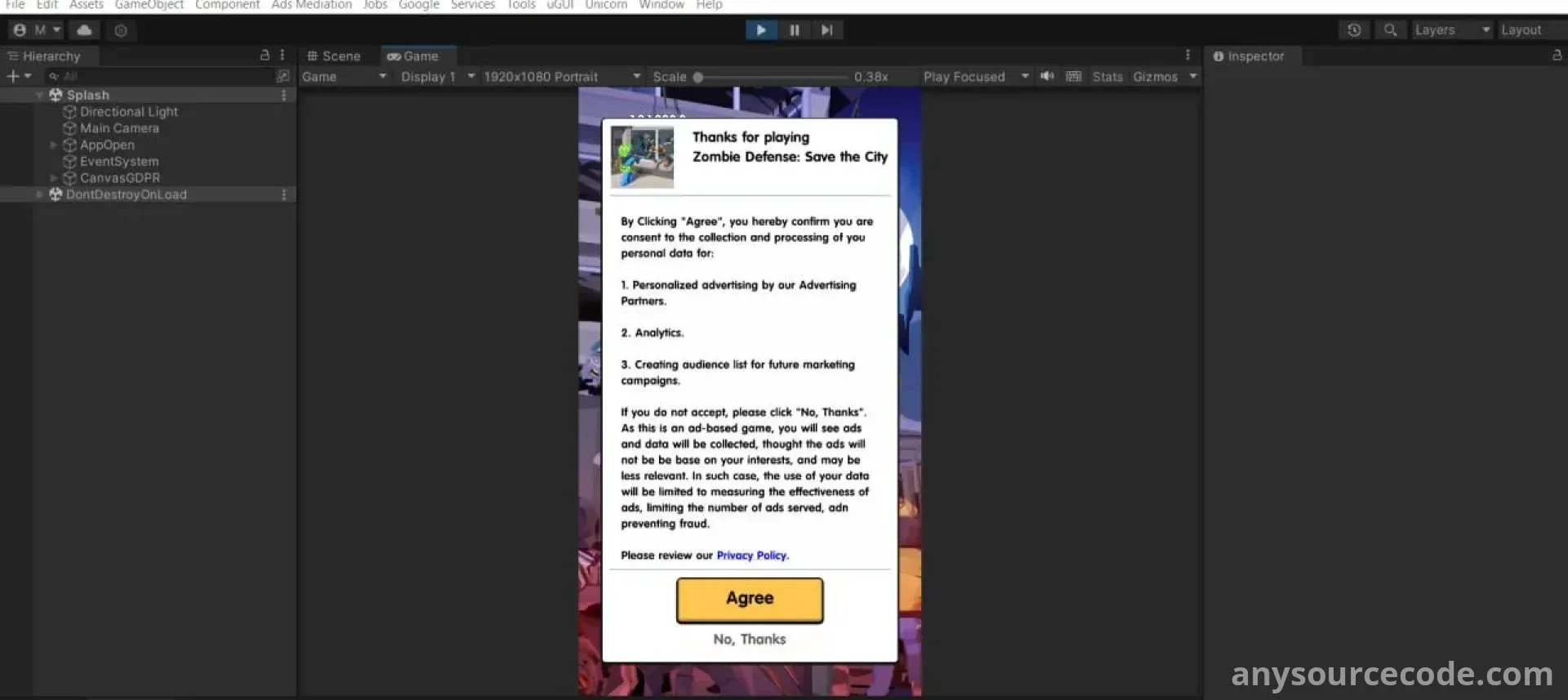Open the Splash scene options menu
1568x700 pixels.
283,96
